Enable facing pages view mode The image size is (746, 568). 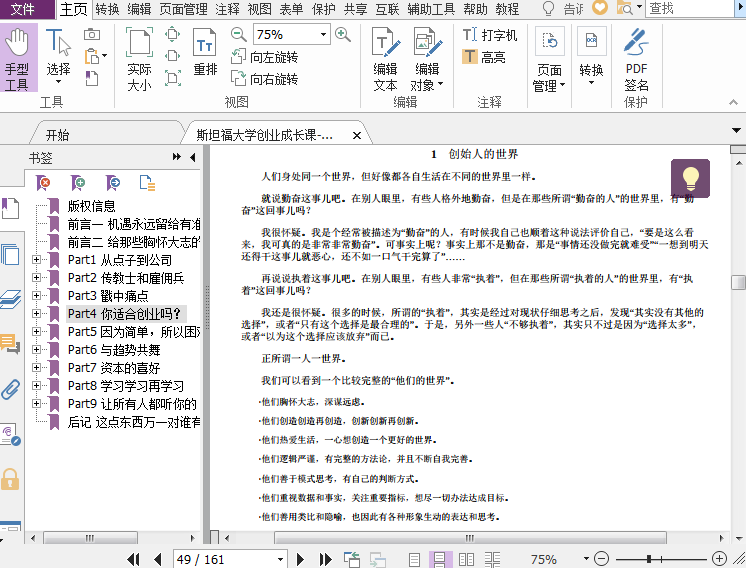(x=466, y=559)
